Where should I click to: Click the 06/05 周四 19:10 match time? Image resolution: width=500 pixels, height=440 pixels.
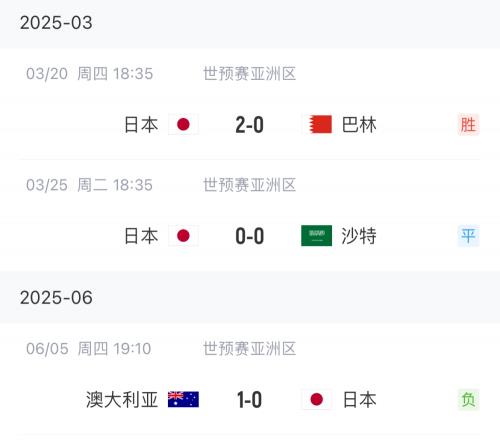click(x=89, y=349)
